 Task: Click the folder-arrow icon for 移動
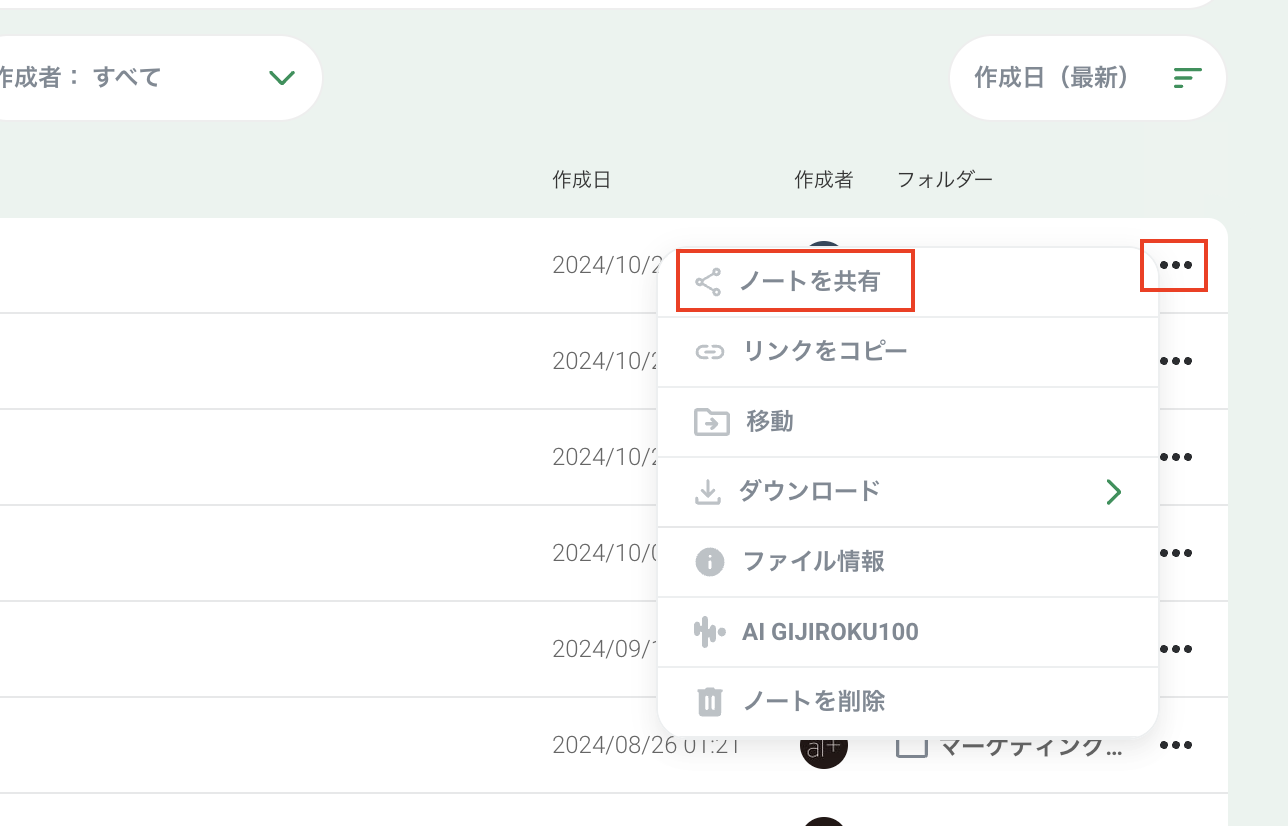711,422
